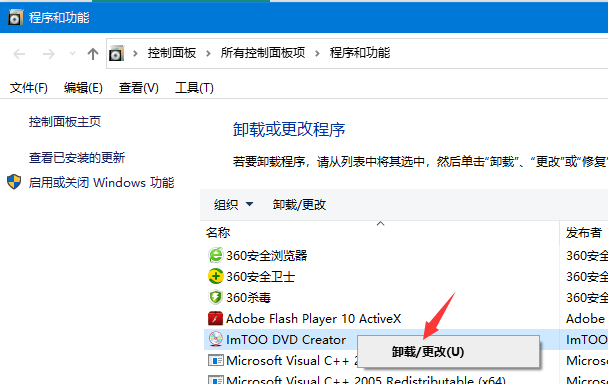Viewport: 608px width, 384px height.
Task: Open 启用或关闭 Windows 功能 link
Action: tap(102, 182)
